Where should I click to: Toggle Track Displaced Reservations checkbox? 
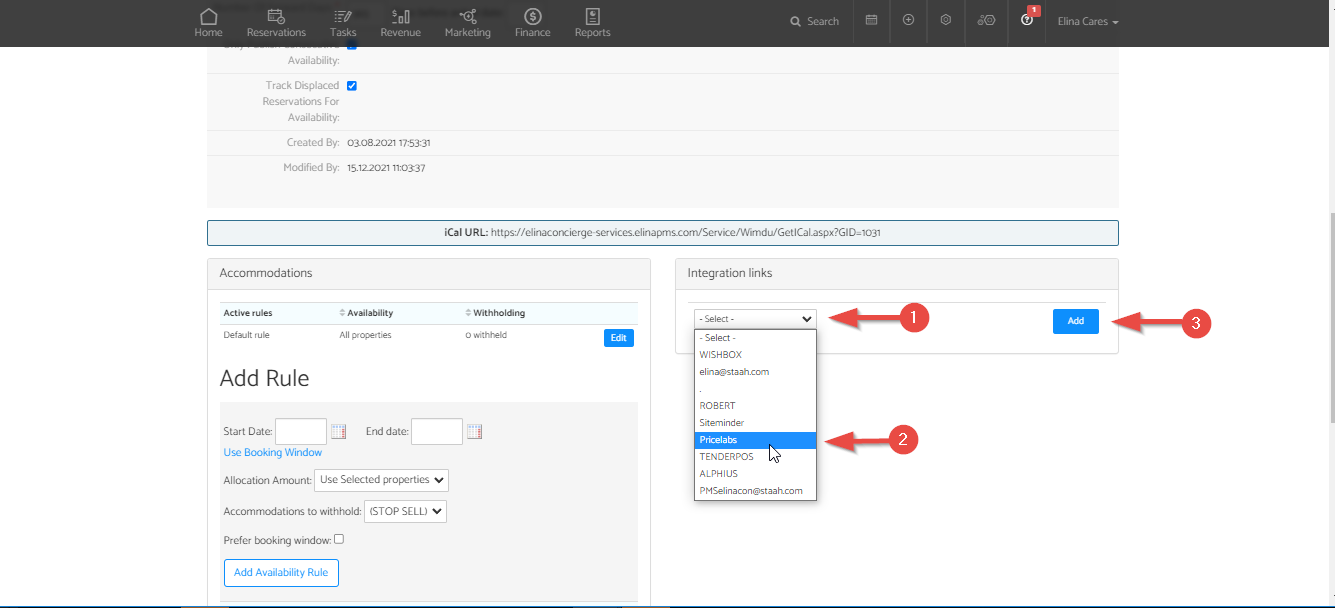(x=351, y=86)
